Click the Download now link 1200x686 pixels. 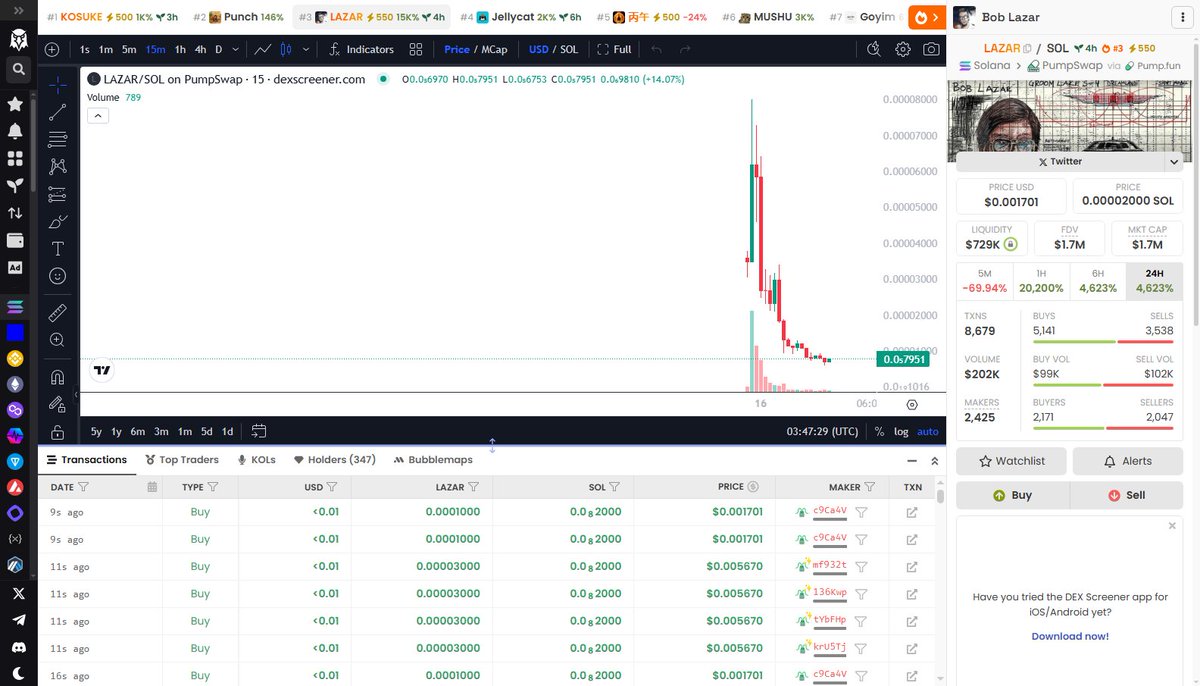[1070, 636]
